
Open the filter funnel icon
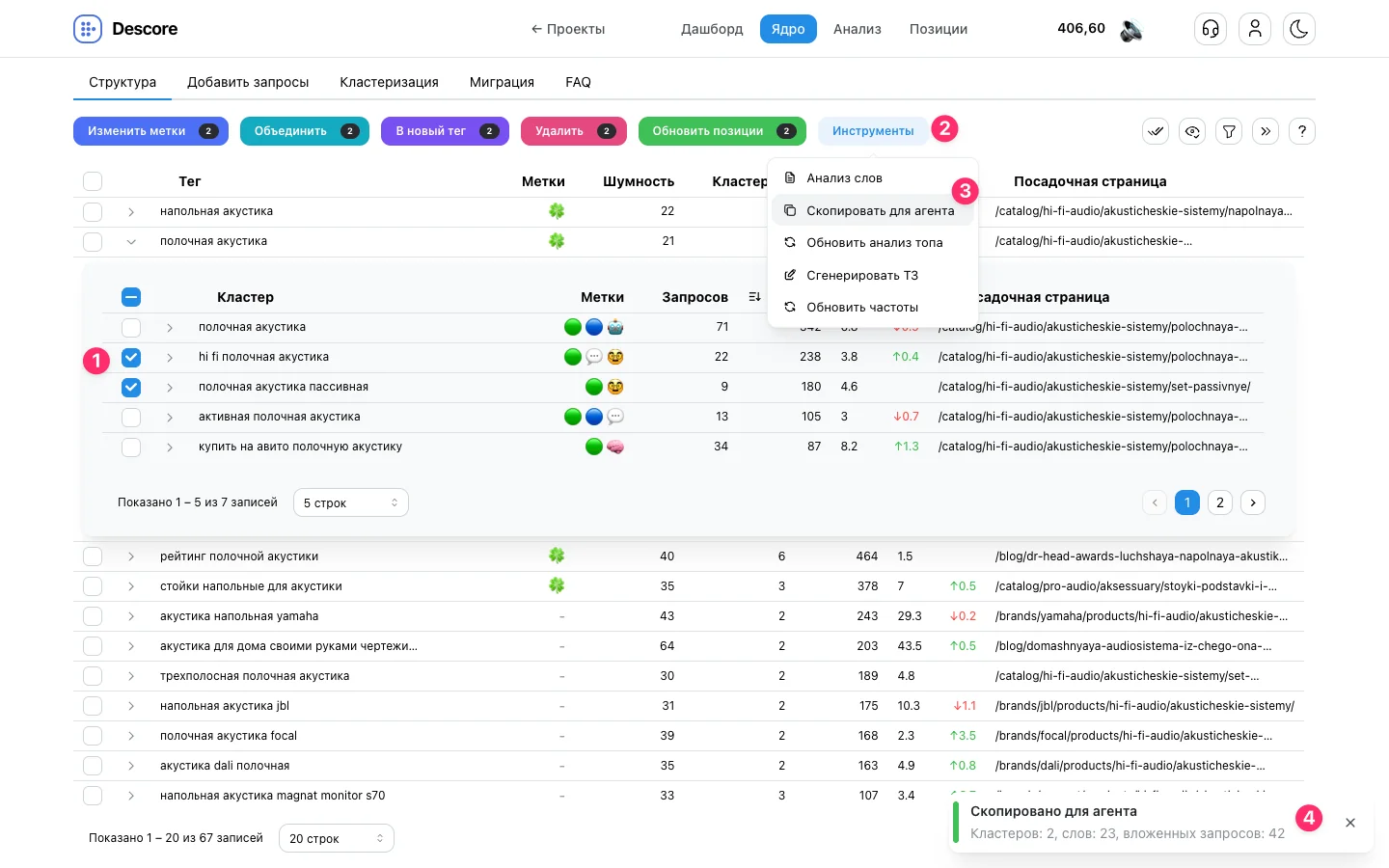(1229, 131)
